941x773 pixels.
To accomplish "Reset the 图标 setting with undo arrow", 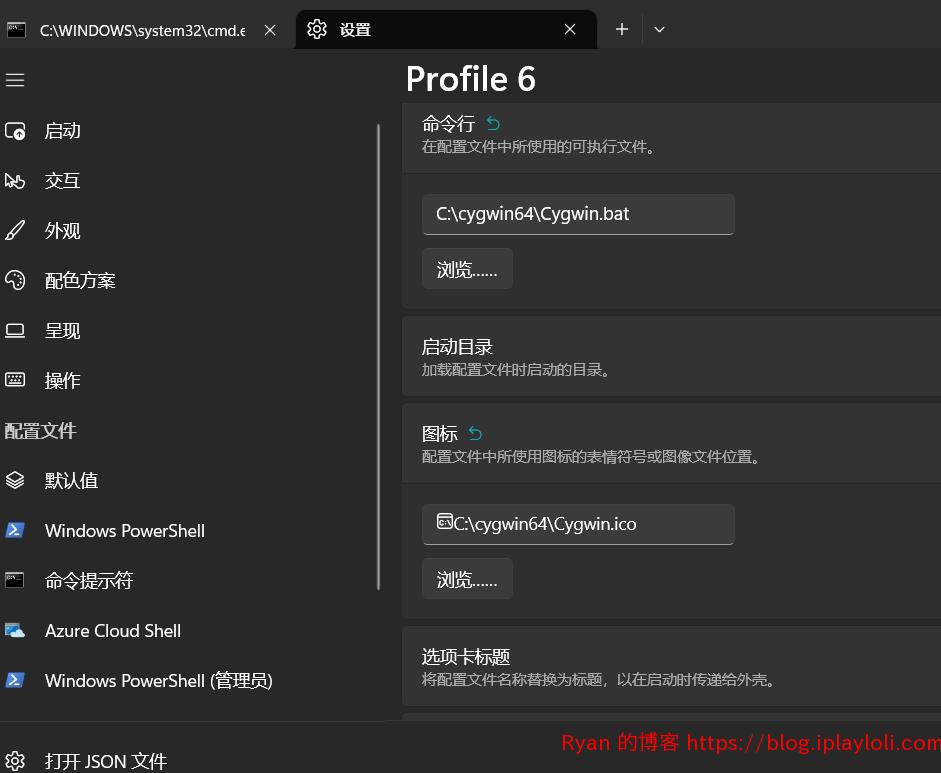I will [475, 433].
